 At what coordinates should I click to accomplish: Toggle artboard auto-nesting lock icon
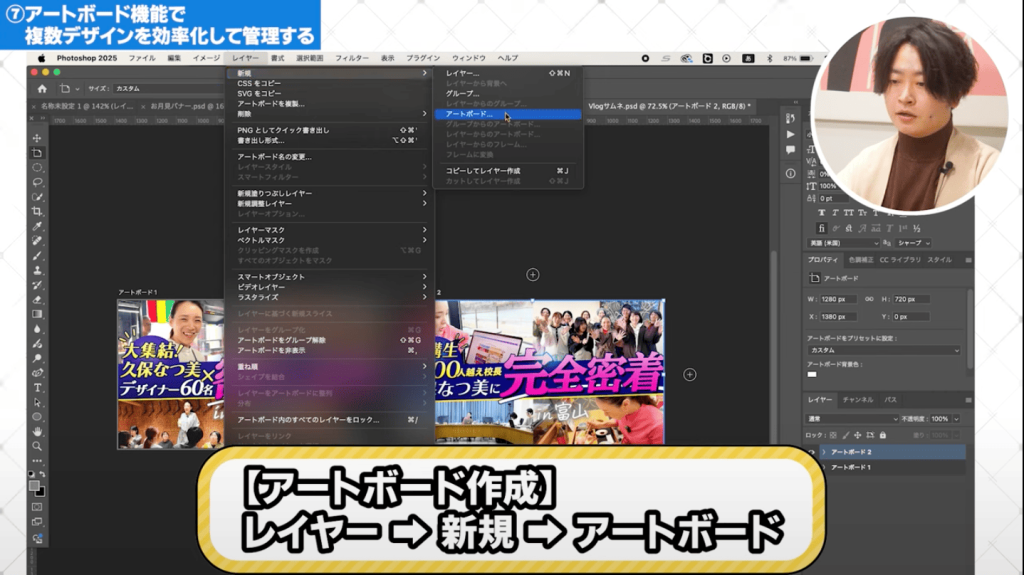(x=870, y=435)
